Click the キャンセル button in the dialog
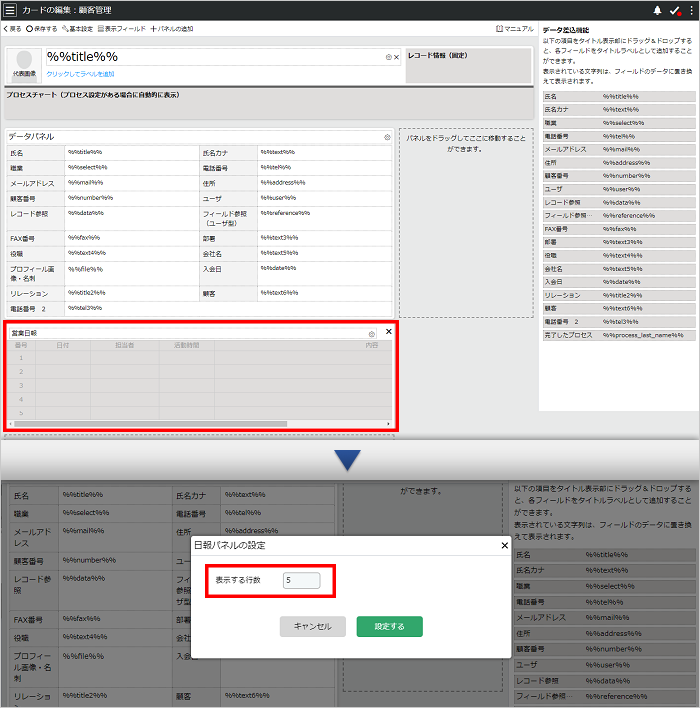 click(313, 627)
